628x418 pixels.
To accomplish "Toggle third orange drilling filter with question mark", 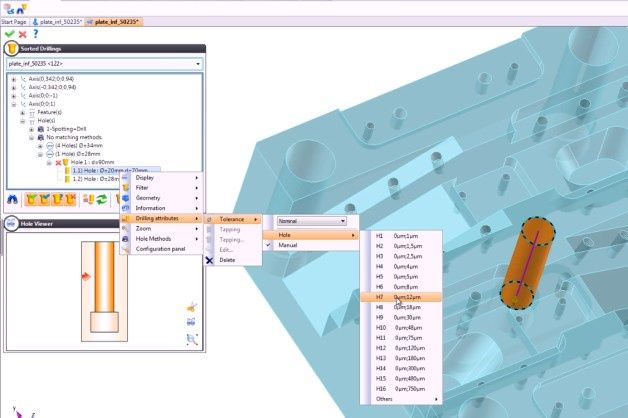I will (57, 199).
